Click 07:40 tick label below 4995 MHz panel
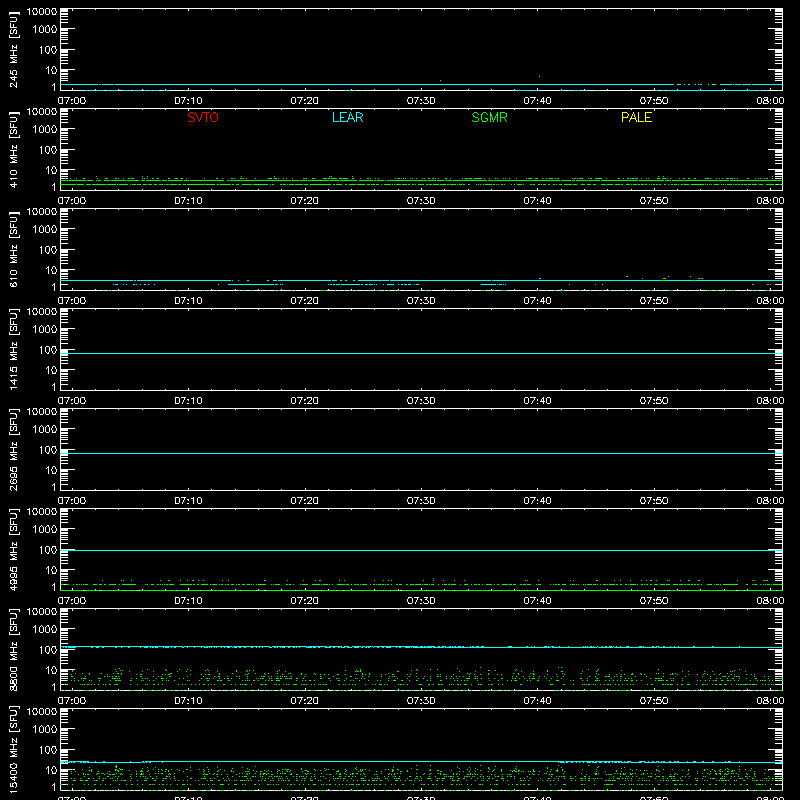 (x=537, y=601)
